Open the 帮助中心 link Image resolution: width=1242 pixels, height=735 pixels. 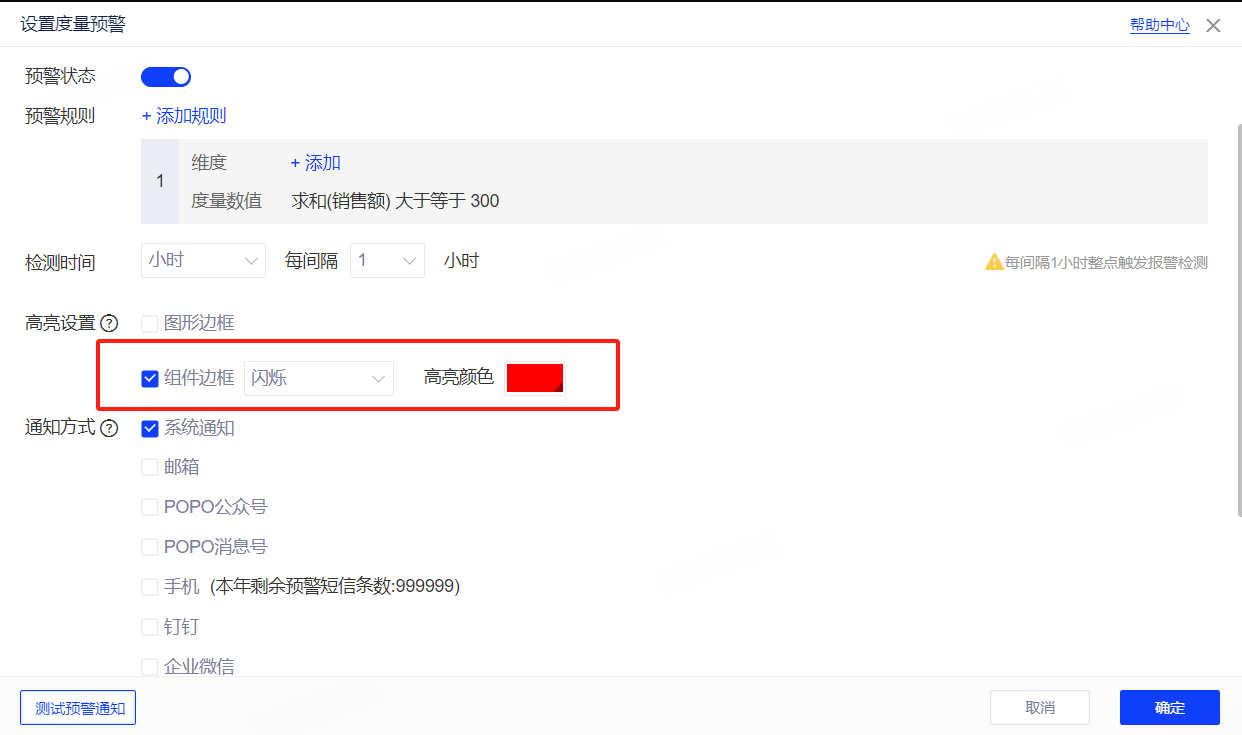click(x=1159, y=26)
